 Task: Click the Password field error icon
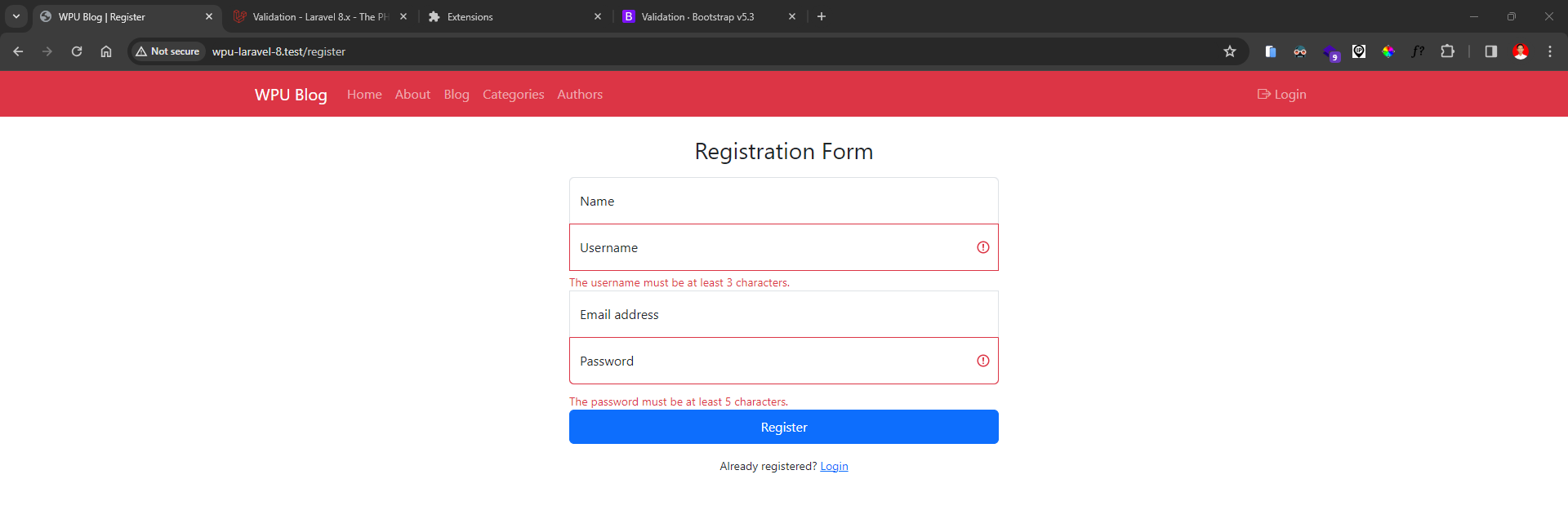983,361
